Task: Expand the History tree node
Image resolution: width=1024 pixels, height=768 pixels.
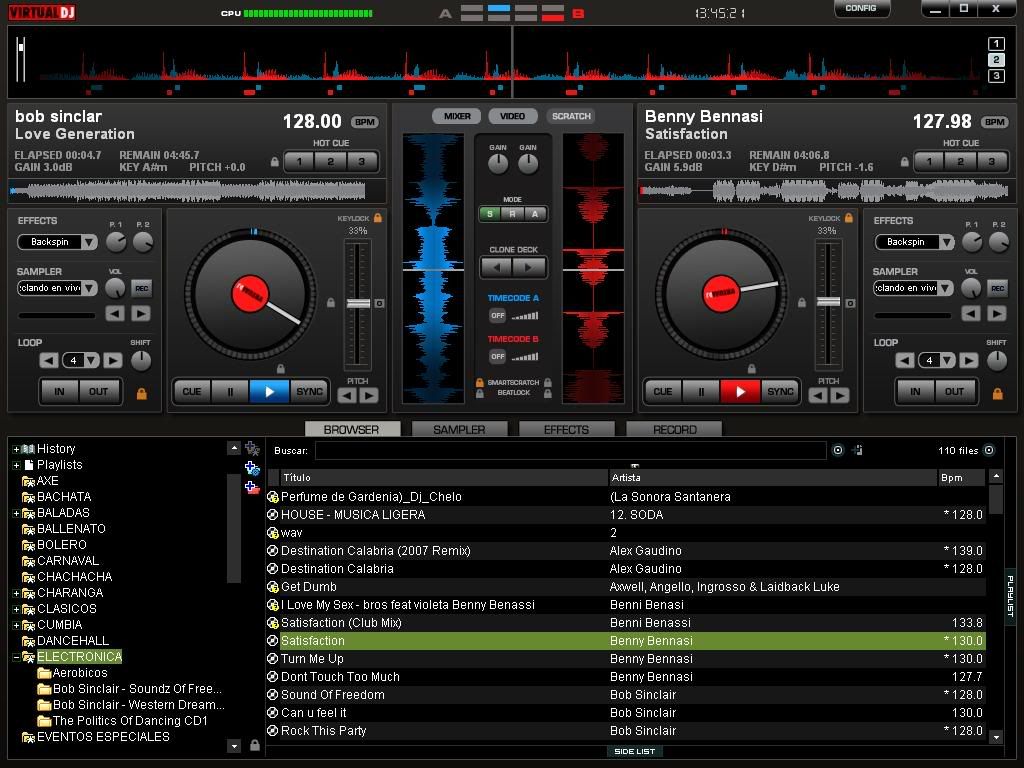Action: (x=16, y=449)
